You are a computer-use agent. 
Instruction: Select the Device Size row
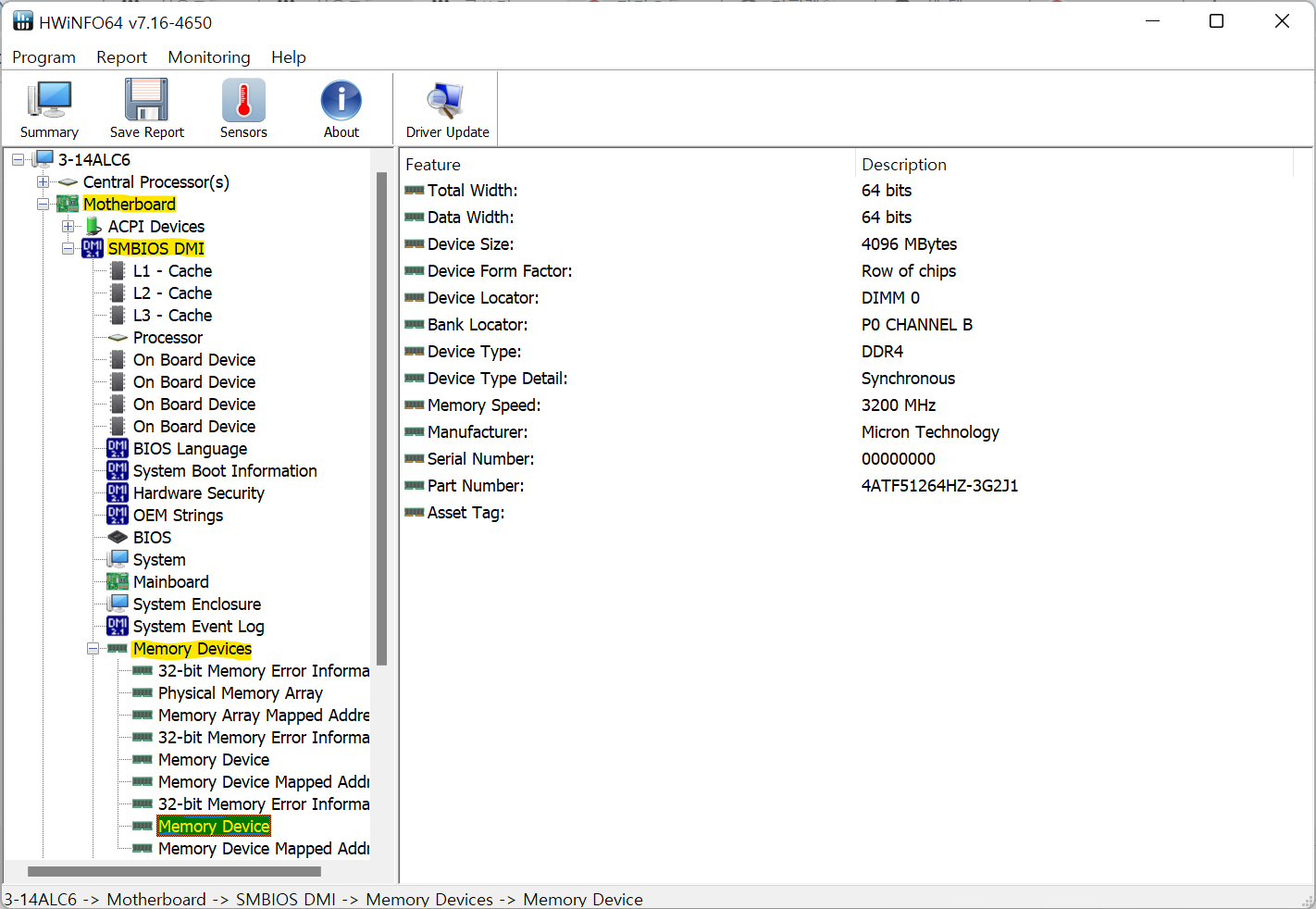[847, 243]
